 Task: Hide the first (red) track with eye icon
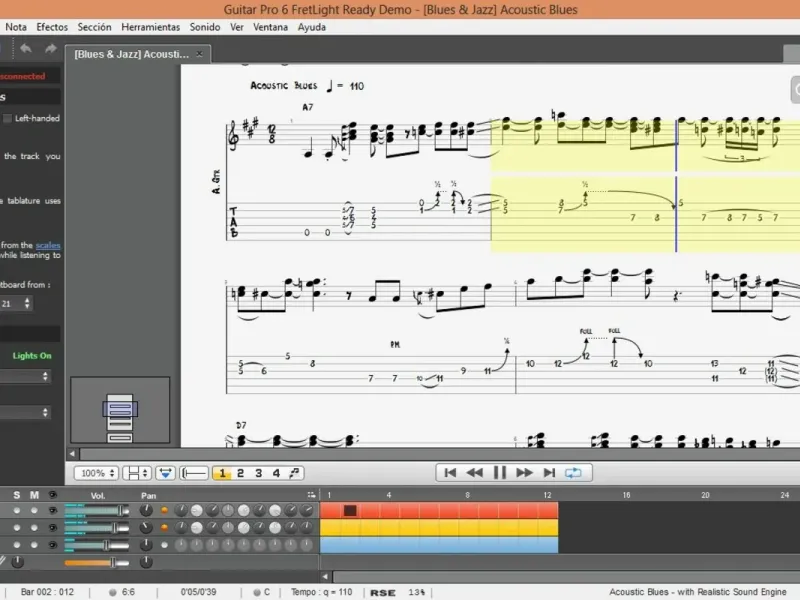(x=53, y=510)
